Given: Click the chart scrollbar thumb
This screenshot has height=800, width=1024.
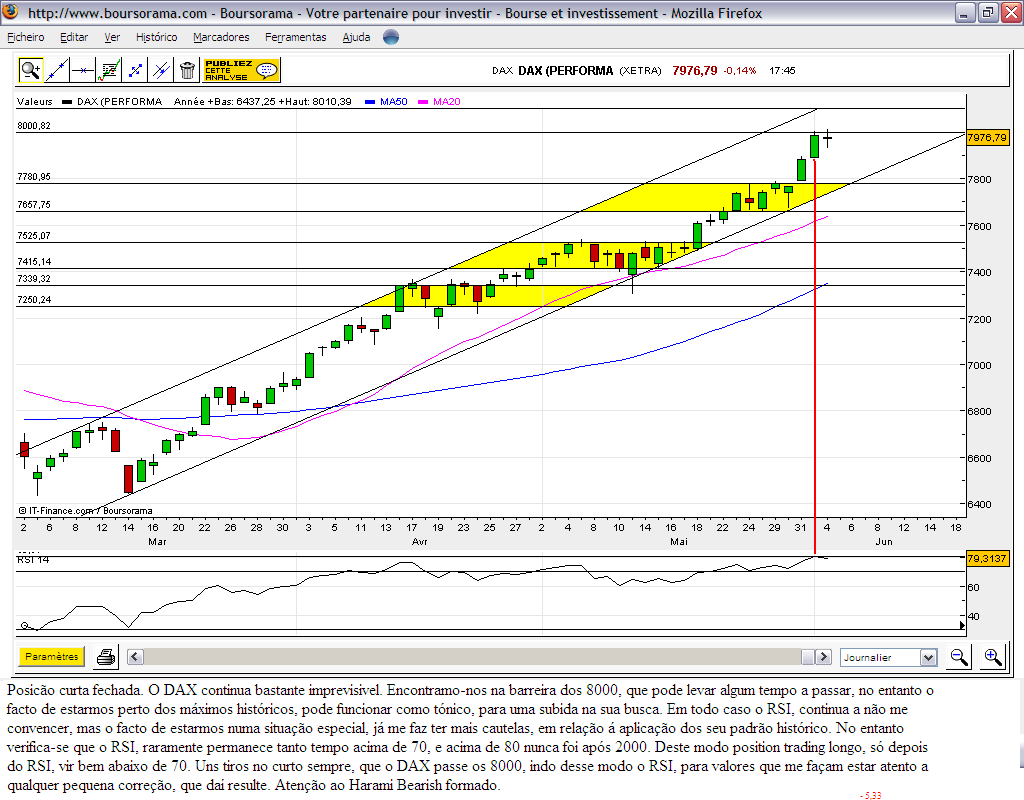Looking at the screenshot, I should point(808,656).
